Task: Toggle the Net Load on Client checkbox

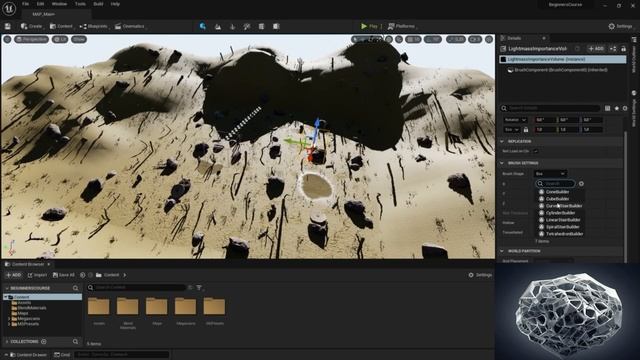Action: pyautogui.click(x=536, y=151)
